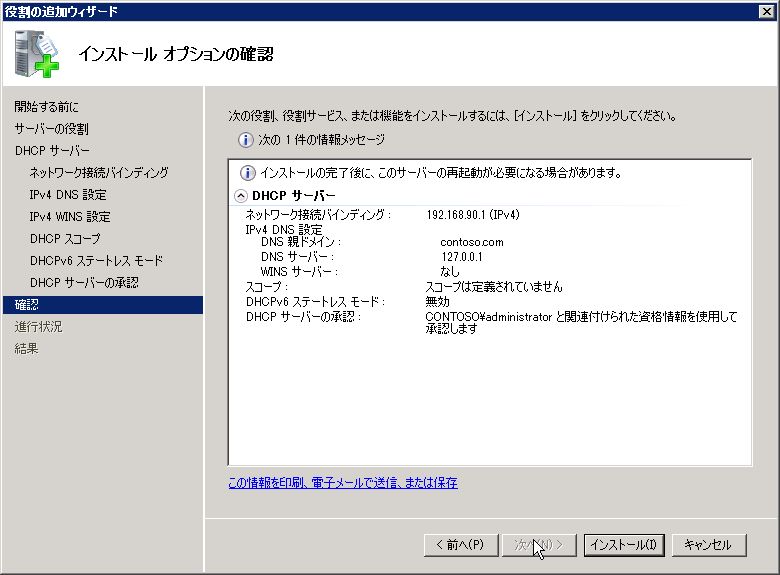Click the インストール(I) button
The image size is (780, 575).
[x=624, y=545]
